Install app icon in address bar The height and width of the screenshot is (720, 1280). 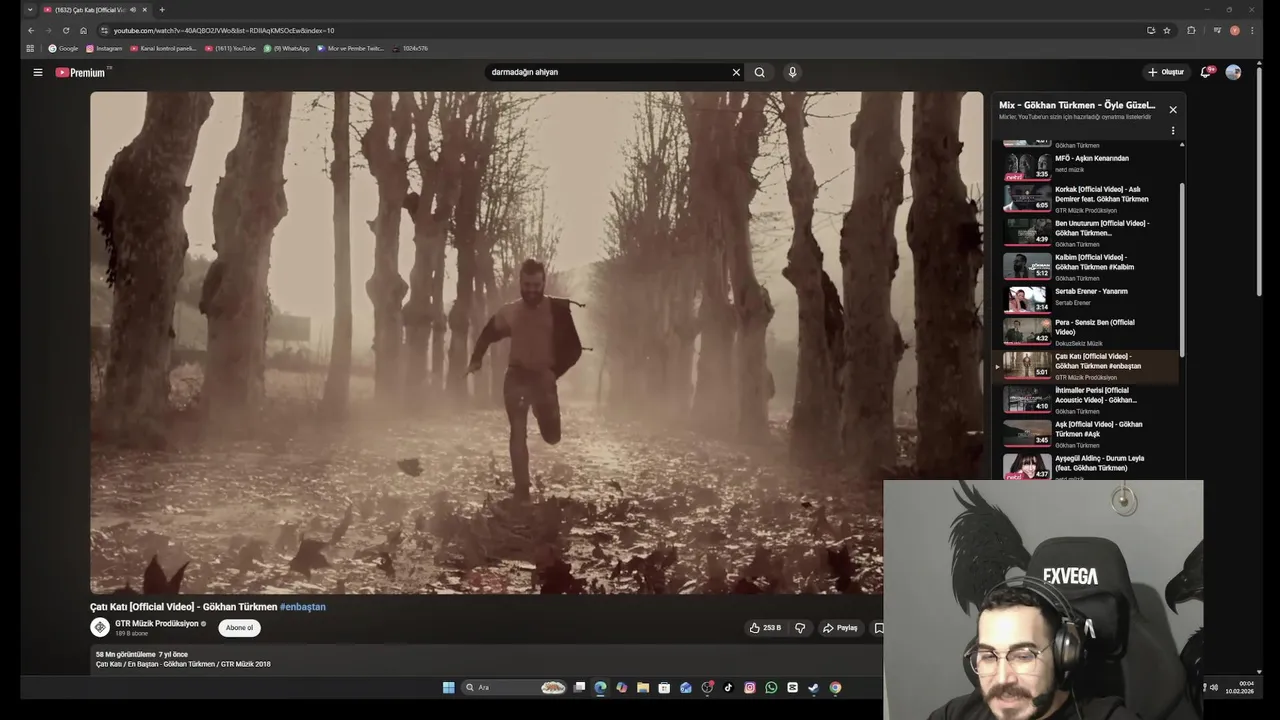click(1151, 30)
